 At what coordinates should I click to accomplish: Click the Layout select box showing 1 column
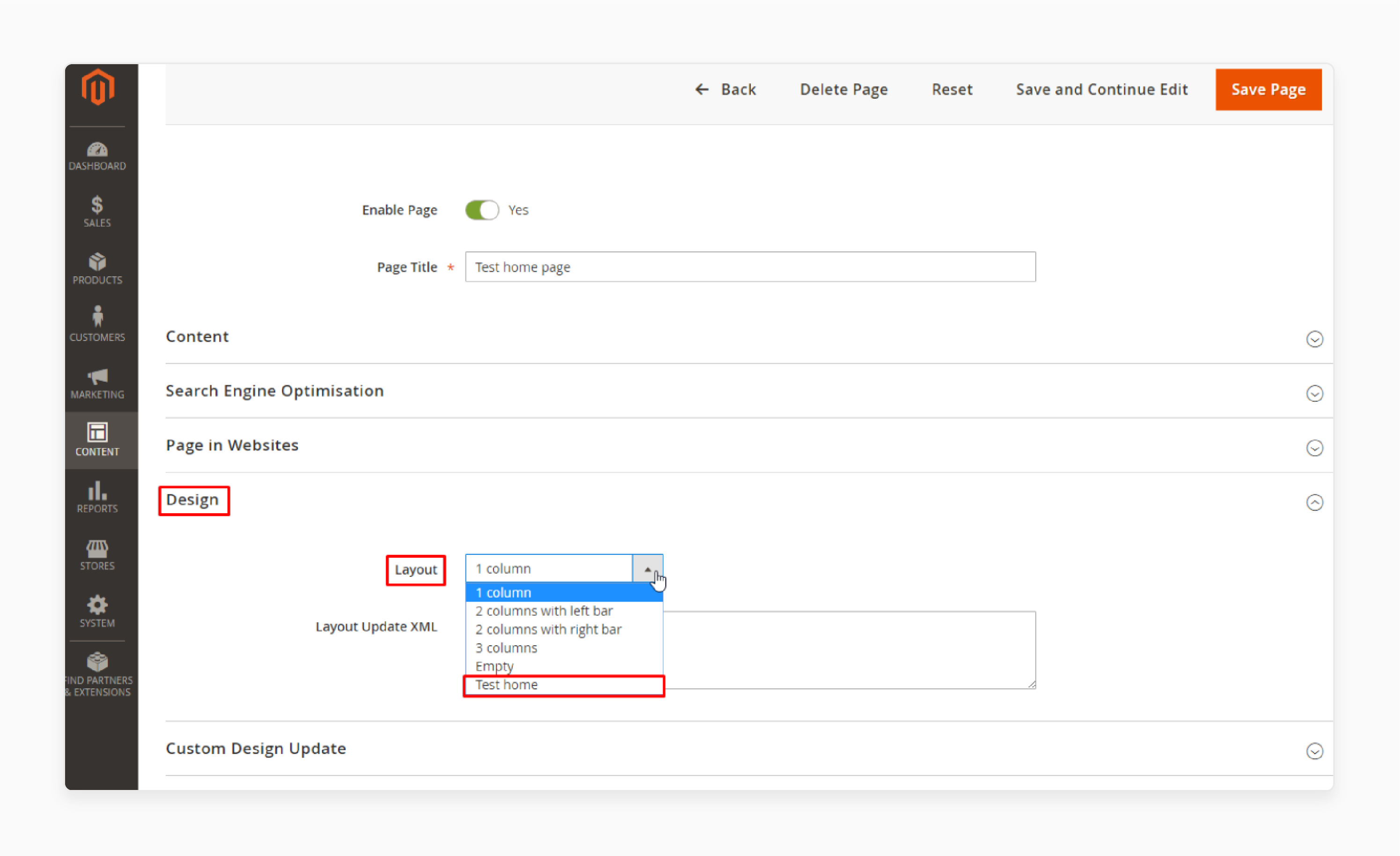click(x=564, y=568)
